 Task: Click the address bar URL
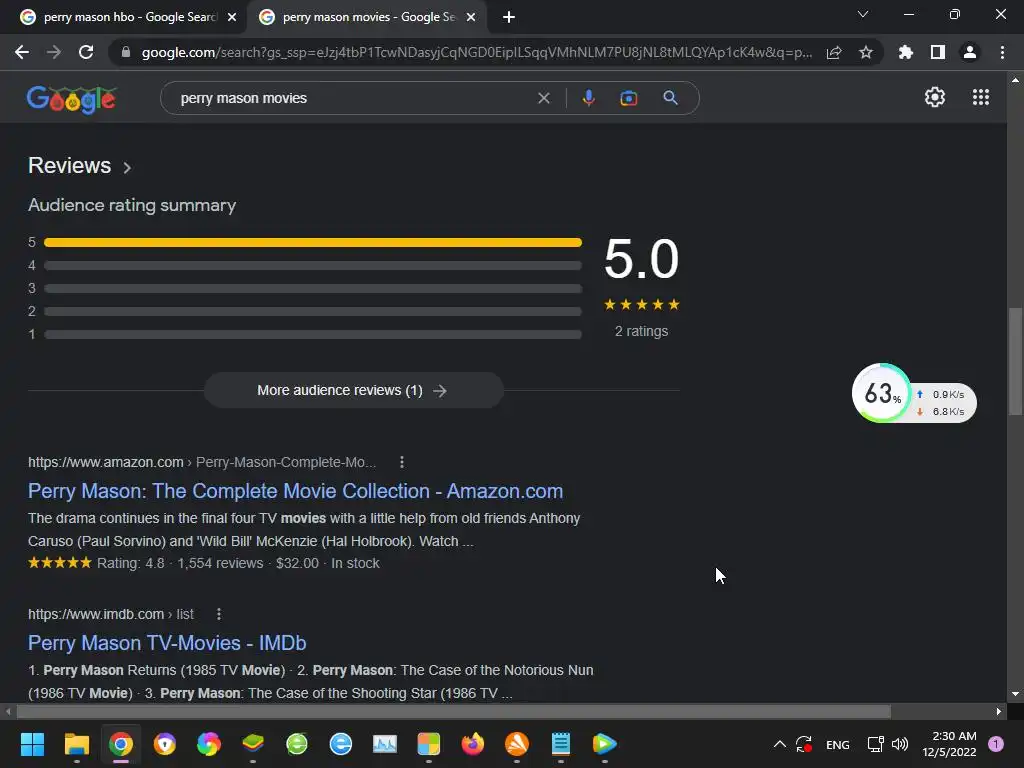[477, 52]
